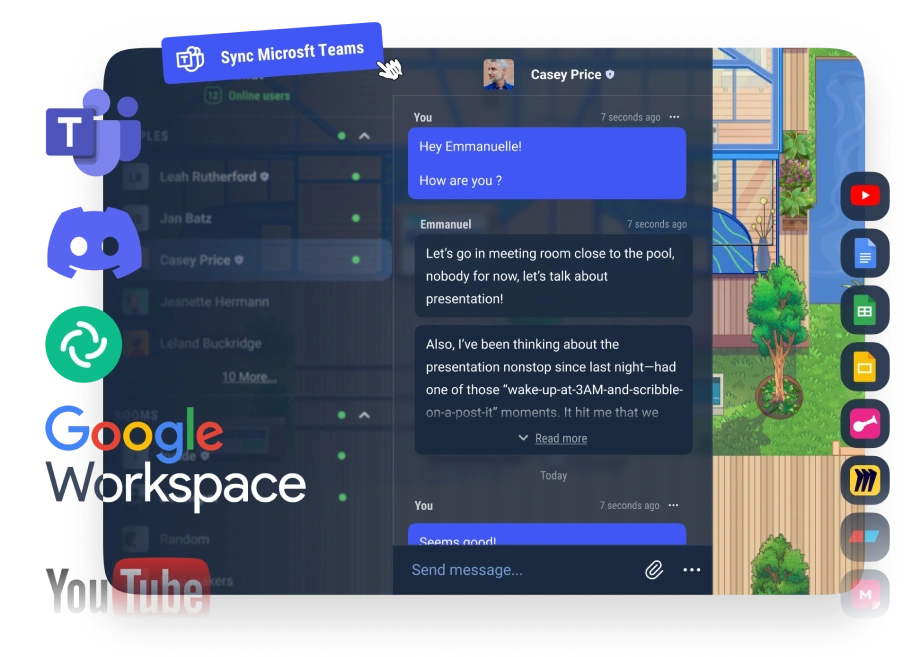Image resolution: width=920 pixels, height=657 pixels.
Task: Click the Hey Emmanuelle message bubble
Action: click(x=547, y=163)
